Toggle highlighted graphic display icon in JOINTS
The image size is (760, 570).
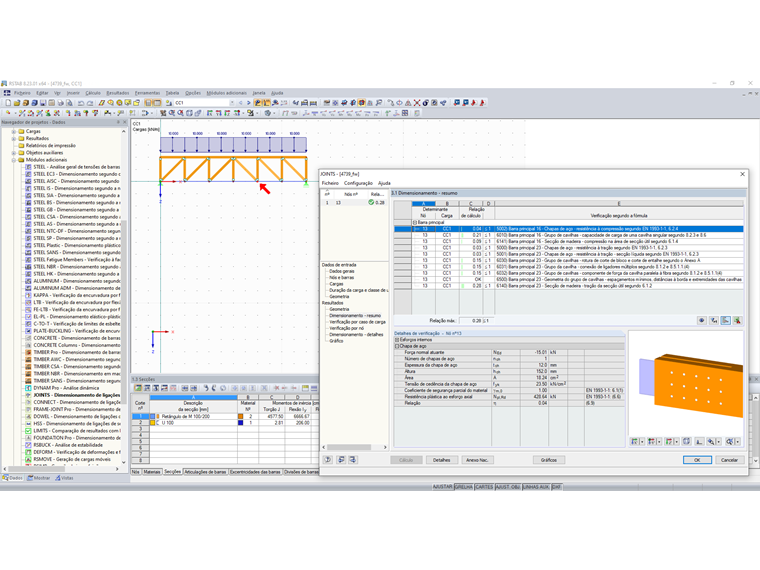pos(725,320)
